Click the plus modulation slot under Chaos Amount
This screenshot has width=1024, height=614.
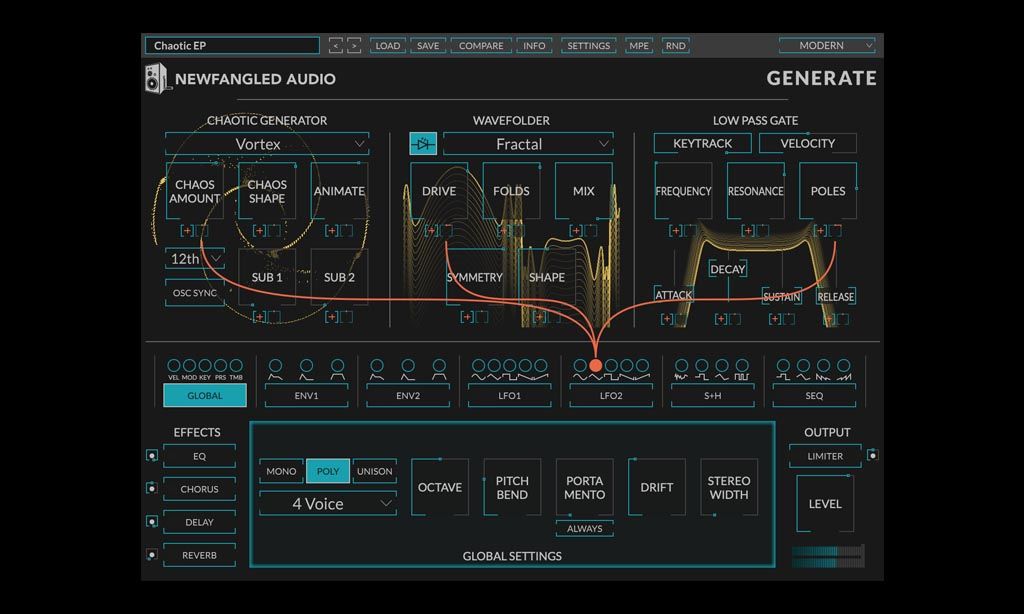187,231
